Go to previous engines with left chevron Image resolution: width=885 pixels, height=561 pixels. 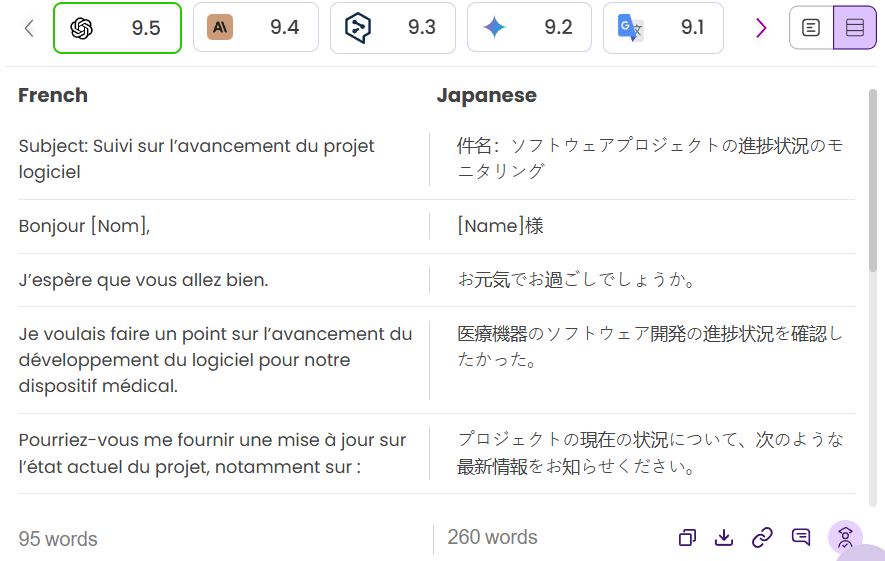[x=28, y=28]
